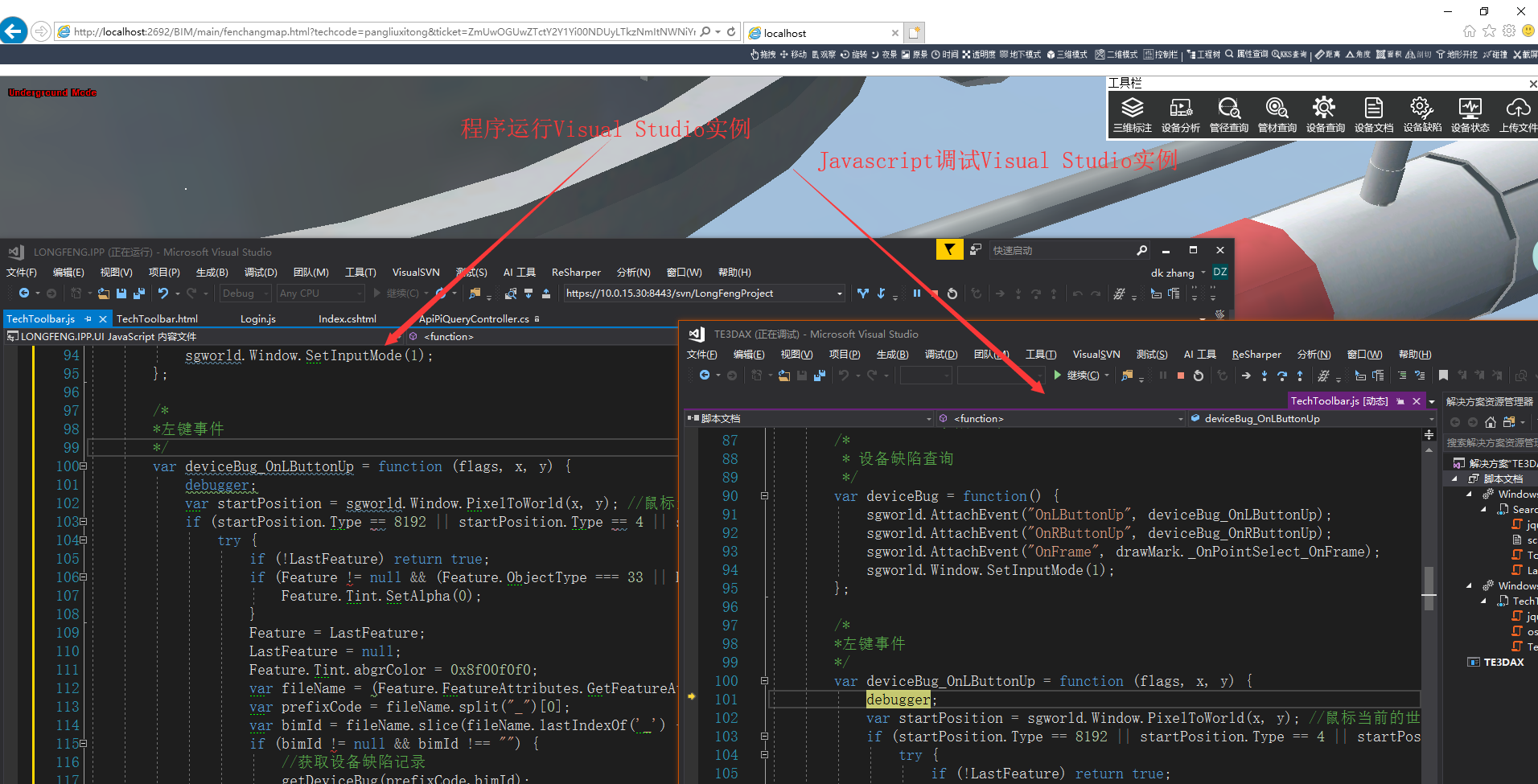Click the 继续(C) continue button in TE3DAX

1076,376
